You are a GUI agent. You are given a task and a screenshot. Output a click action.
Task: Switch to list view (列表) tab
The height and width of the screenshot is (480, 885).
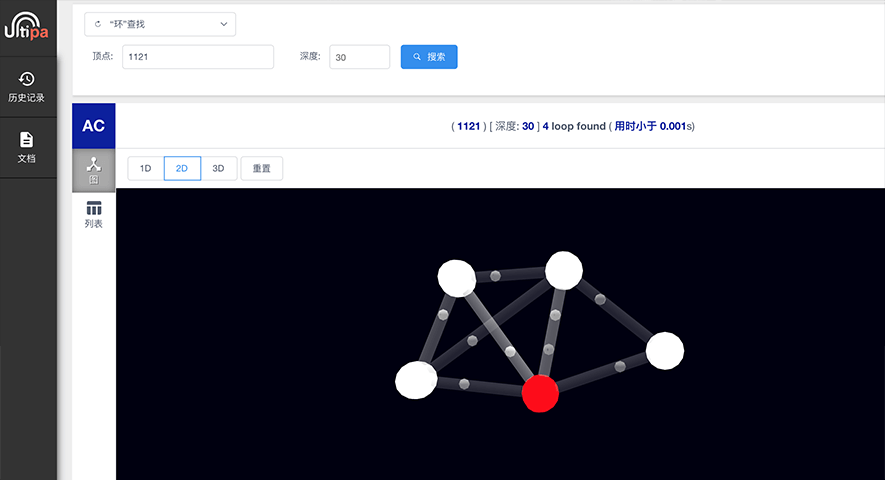coord(94,214)
